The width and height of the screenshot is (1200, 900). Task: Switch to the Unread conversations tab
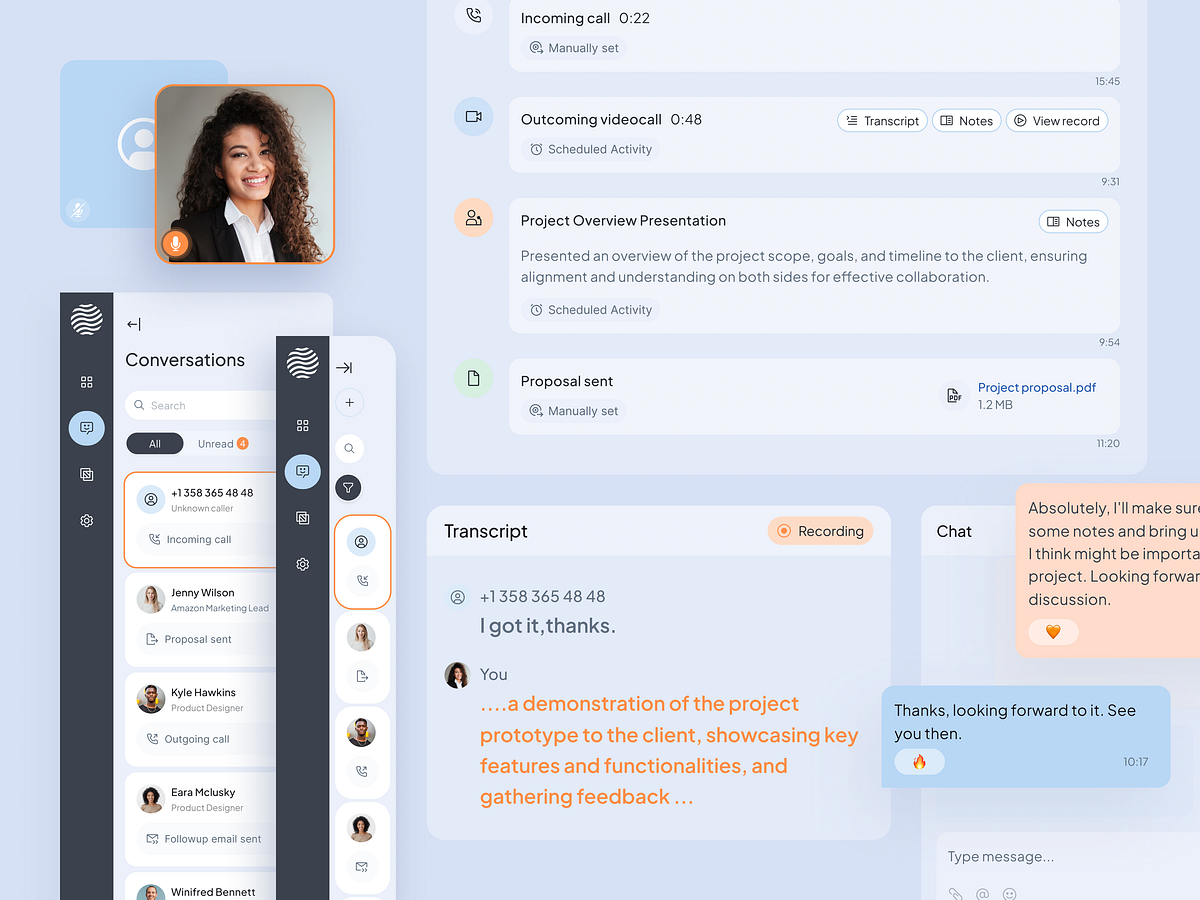click(216, 443)
